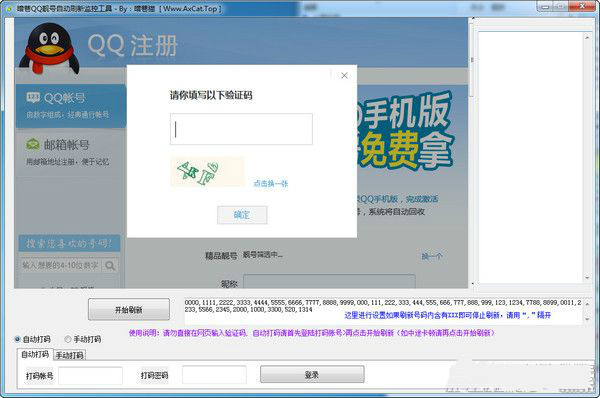Viewport: 600px width, 398px height.
Task: Click the 打码密码 input field
Action: (214, 375)
